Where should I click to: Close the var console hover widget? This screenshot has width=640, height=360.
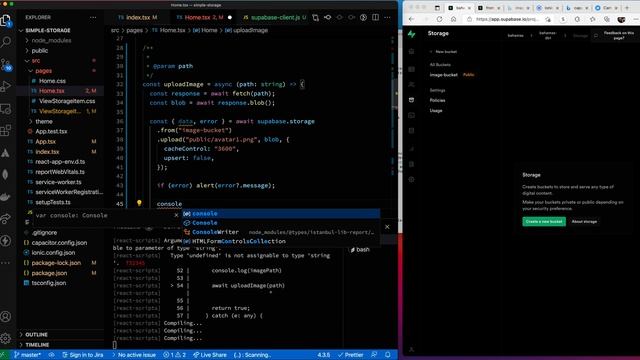pos(176,215)
